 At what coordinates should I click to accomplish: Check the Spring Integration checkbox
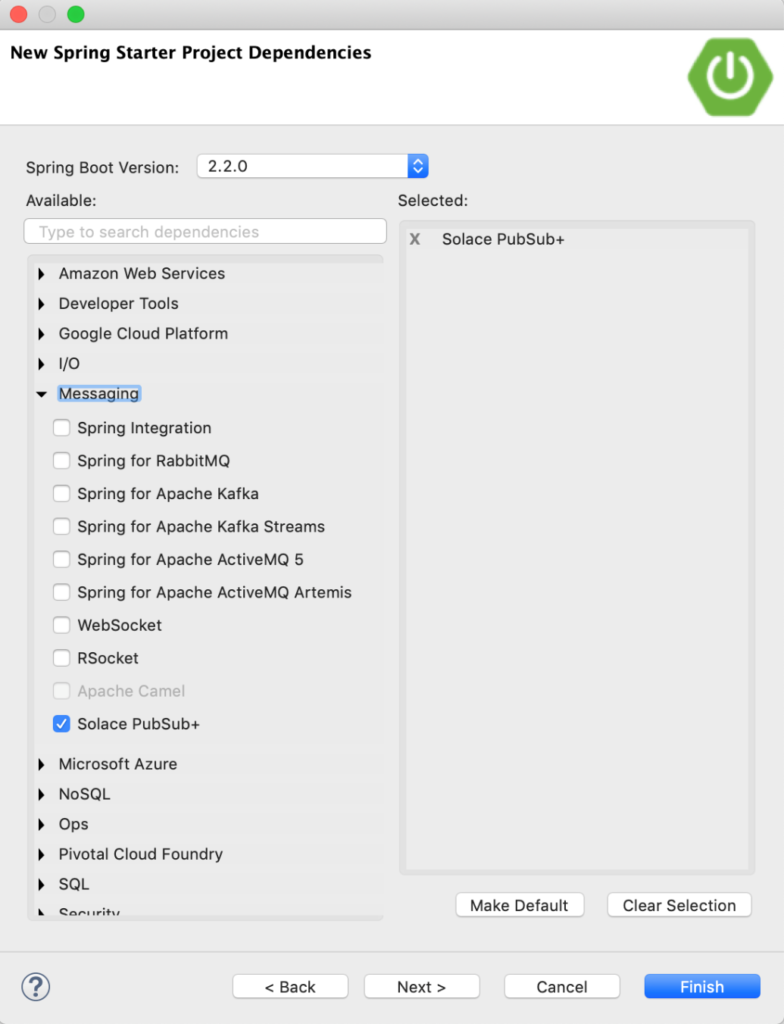(61, 428)
